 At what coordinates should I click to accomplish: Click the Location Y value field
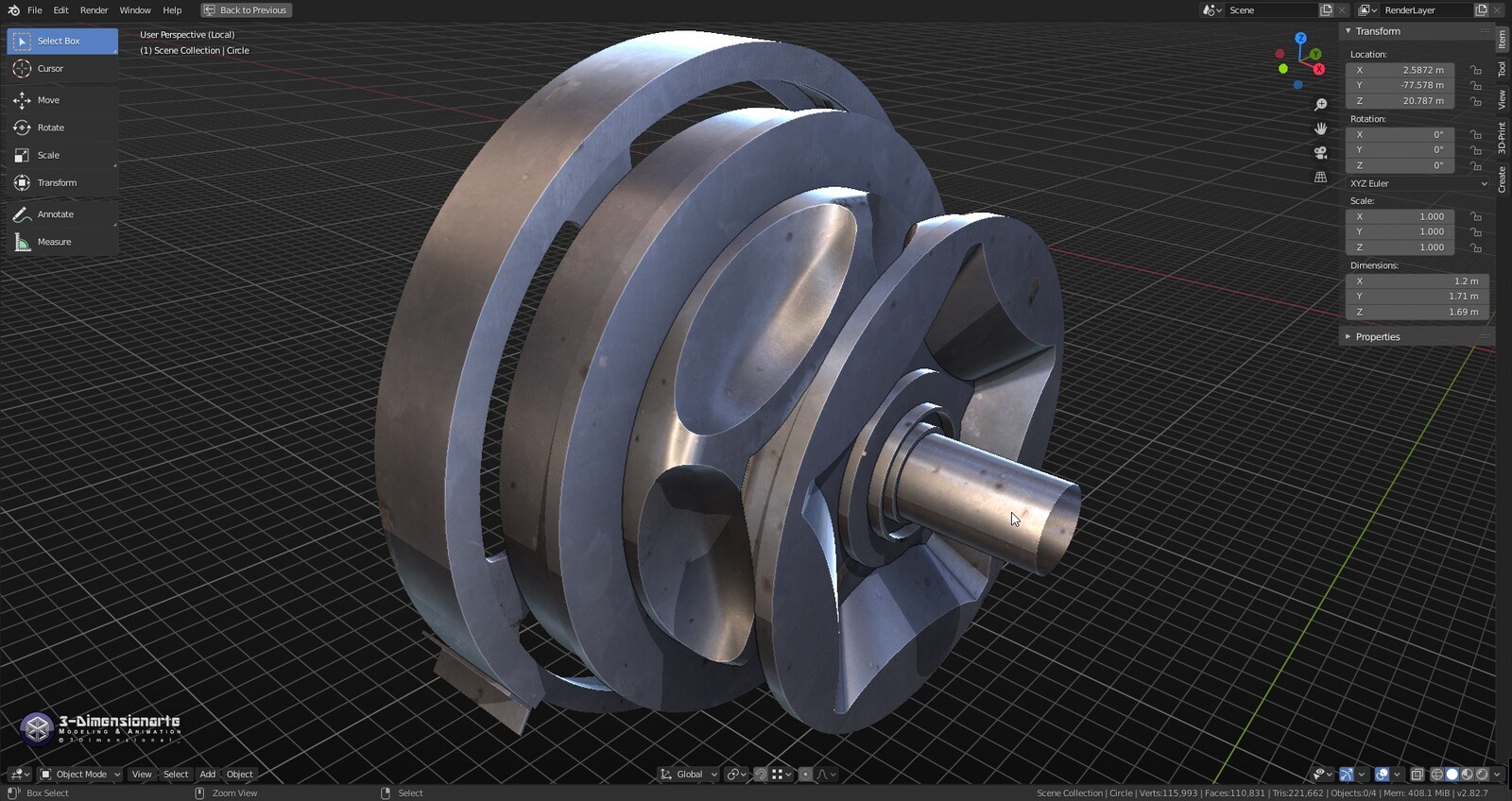pos(1400,85)
